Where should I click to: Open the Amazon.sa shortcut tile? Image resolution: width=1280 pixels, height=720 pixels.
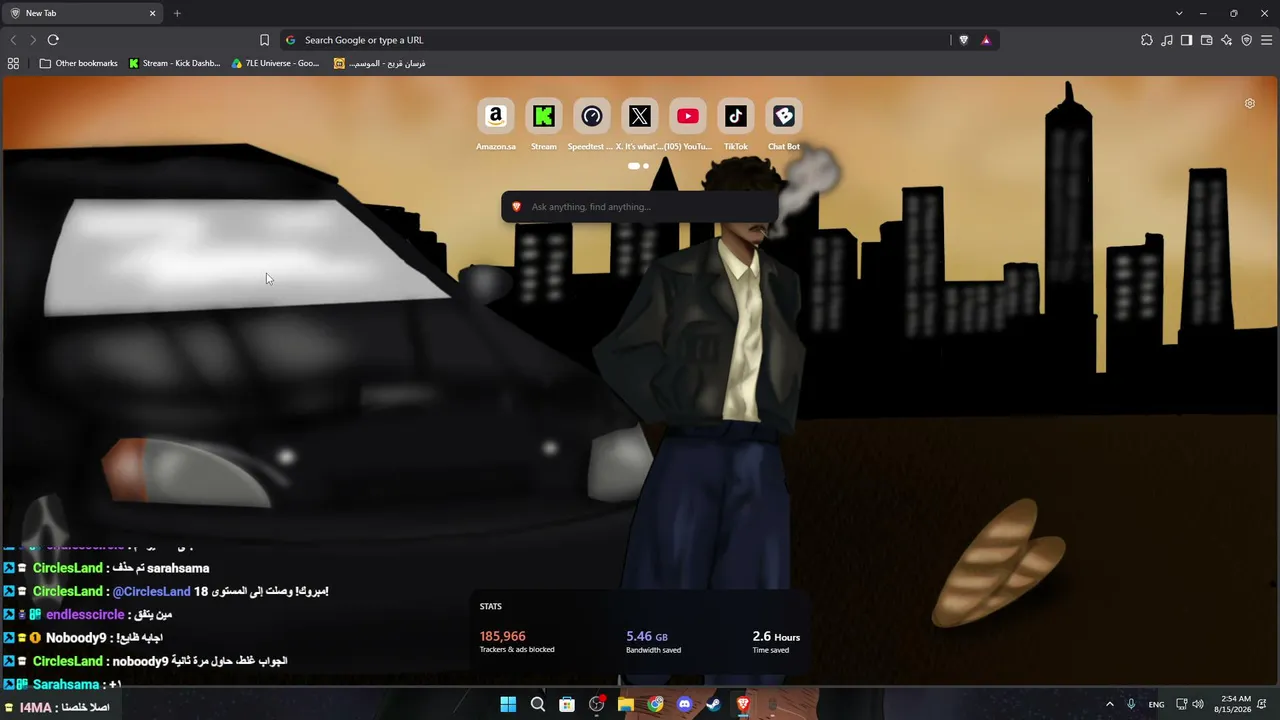coord(495,117)
